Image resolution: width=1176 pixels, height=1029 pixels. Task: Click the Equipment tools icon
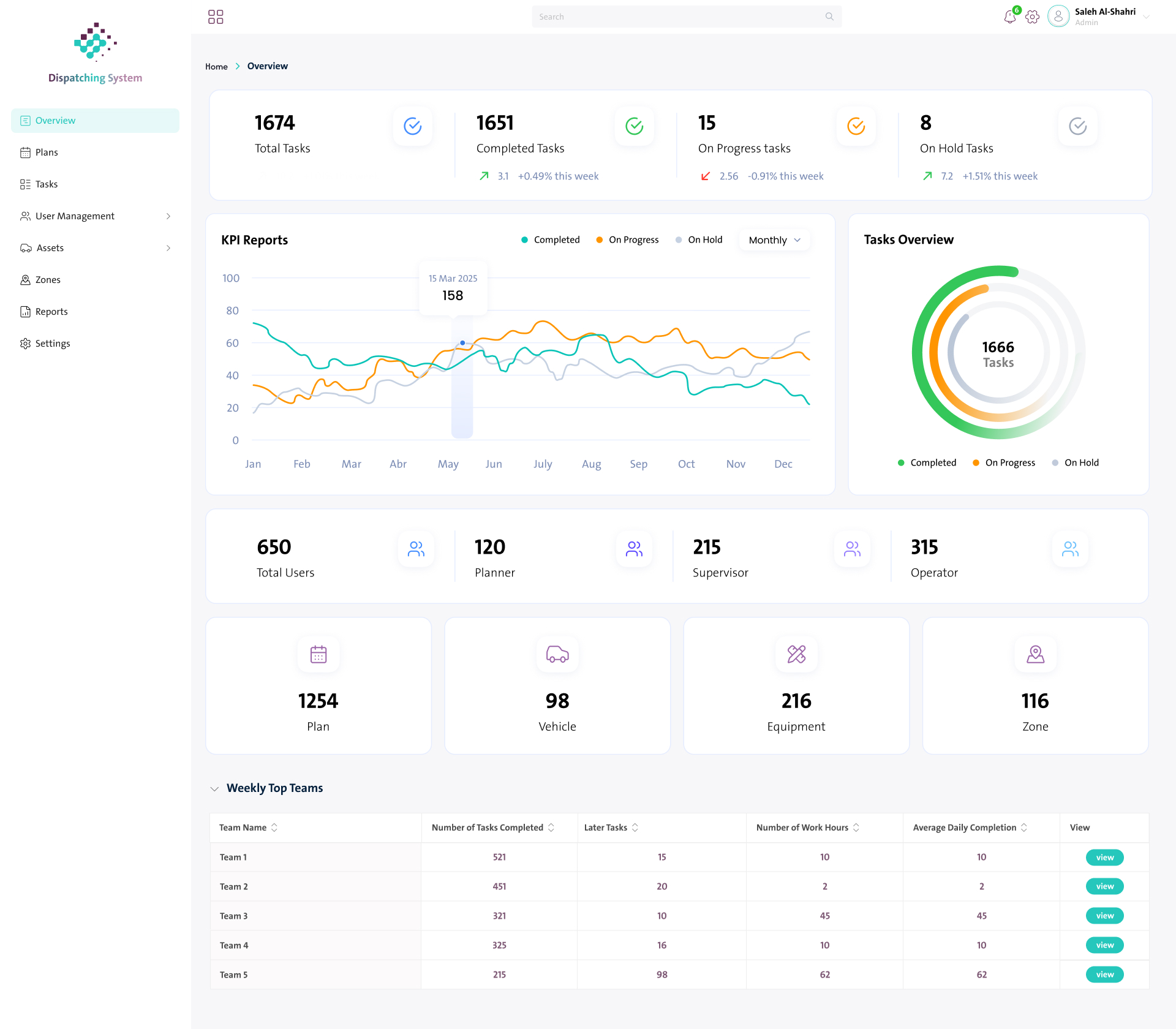(796, 654)
